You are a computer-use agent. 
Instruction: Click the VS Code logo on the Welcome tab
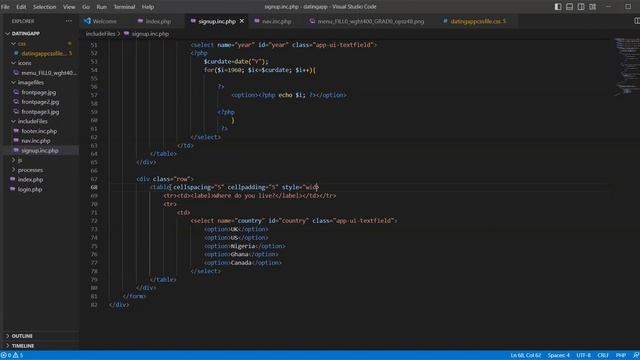[87, 21]
